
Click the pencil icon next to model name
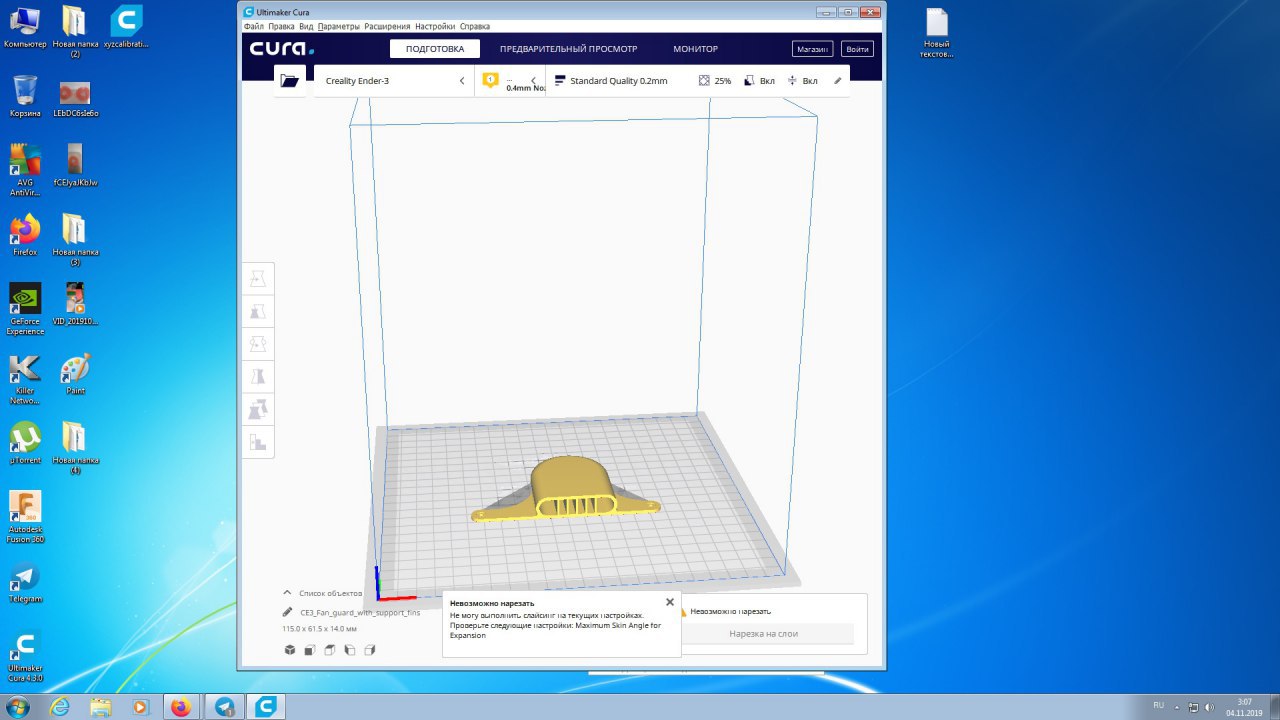[288, 612]
